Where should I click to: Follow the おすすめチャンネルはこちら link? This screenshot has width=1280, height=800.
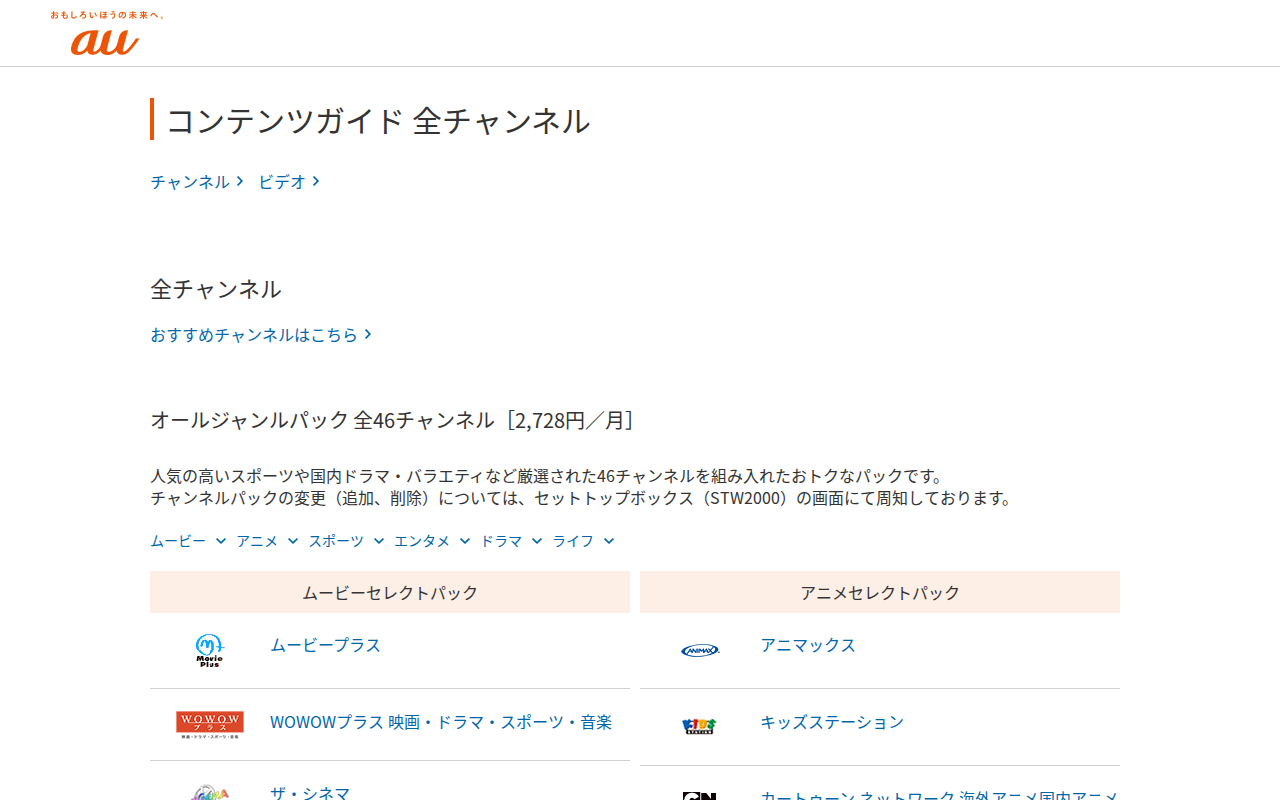(x=261, y=335)
